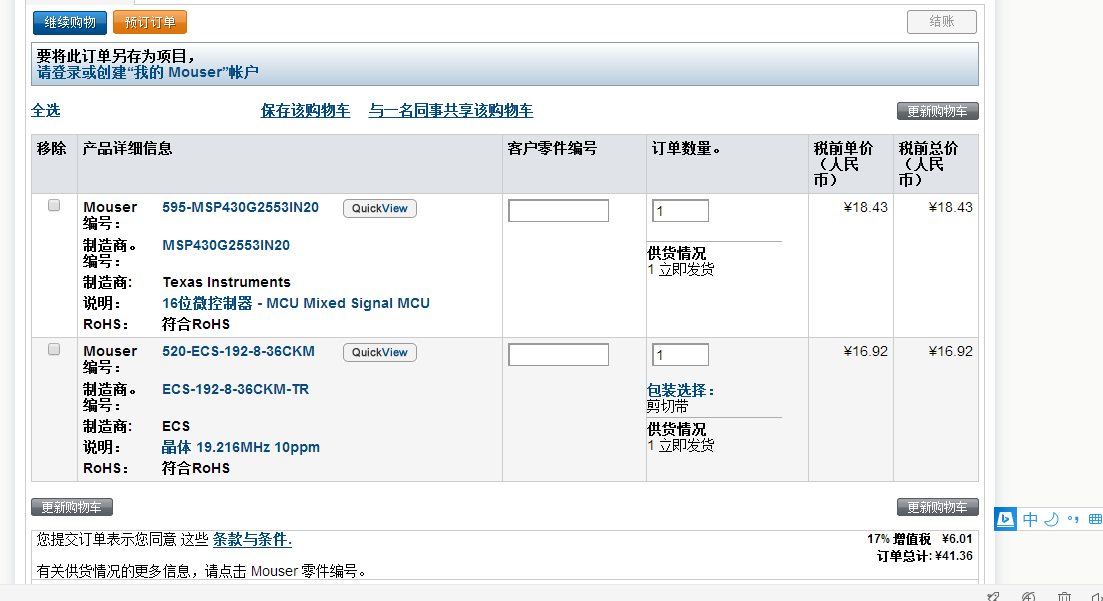Click the 订单总计 ¥41.36 order total
The height and width of the screenshot is (601, 1103).
click(924, 556)
